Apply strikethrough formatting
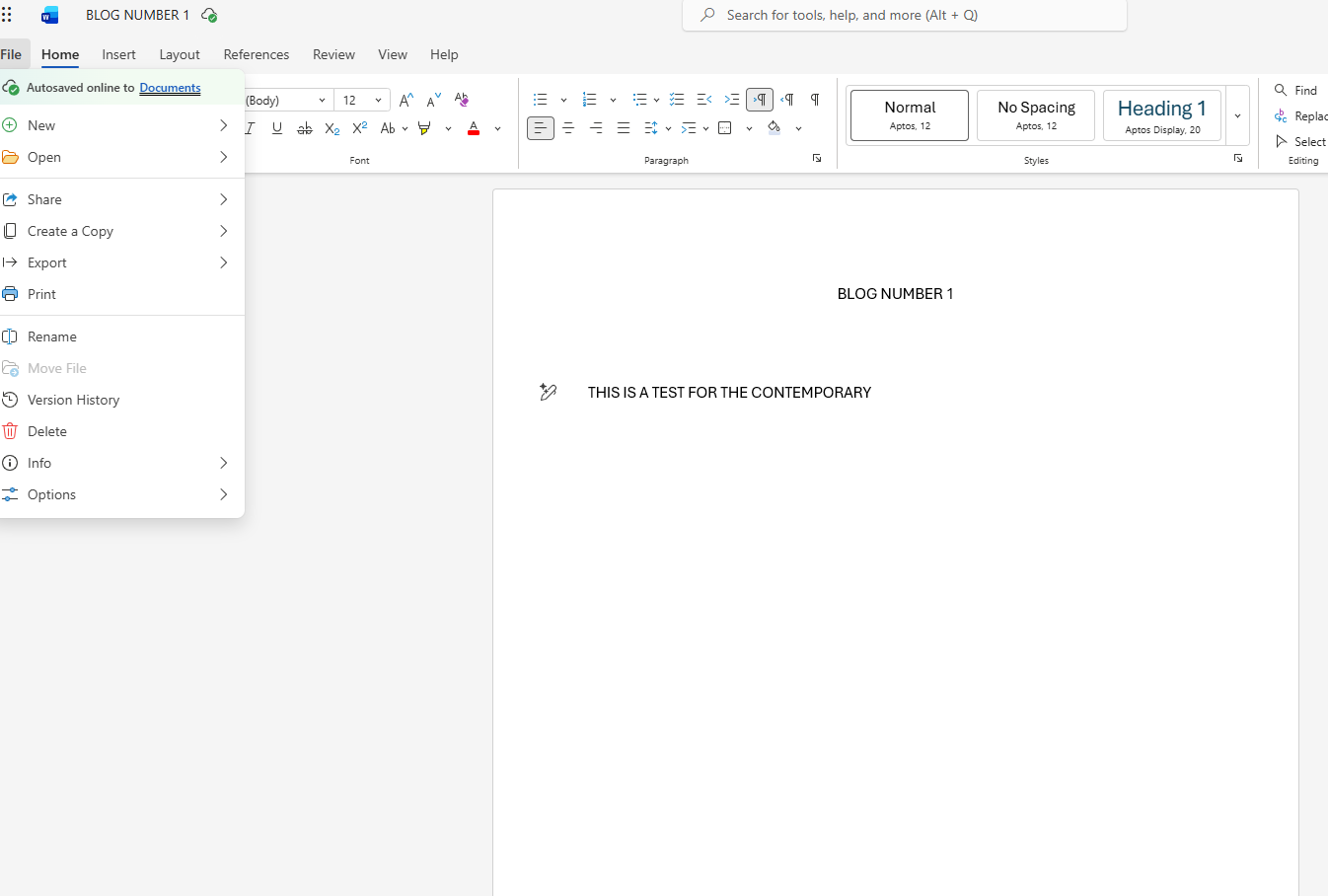The width and height of the screenshot is (1328, 896). [x=305, y=128]
